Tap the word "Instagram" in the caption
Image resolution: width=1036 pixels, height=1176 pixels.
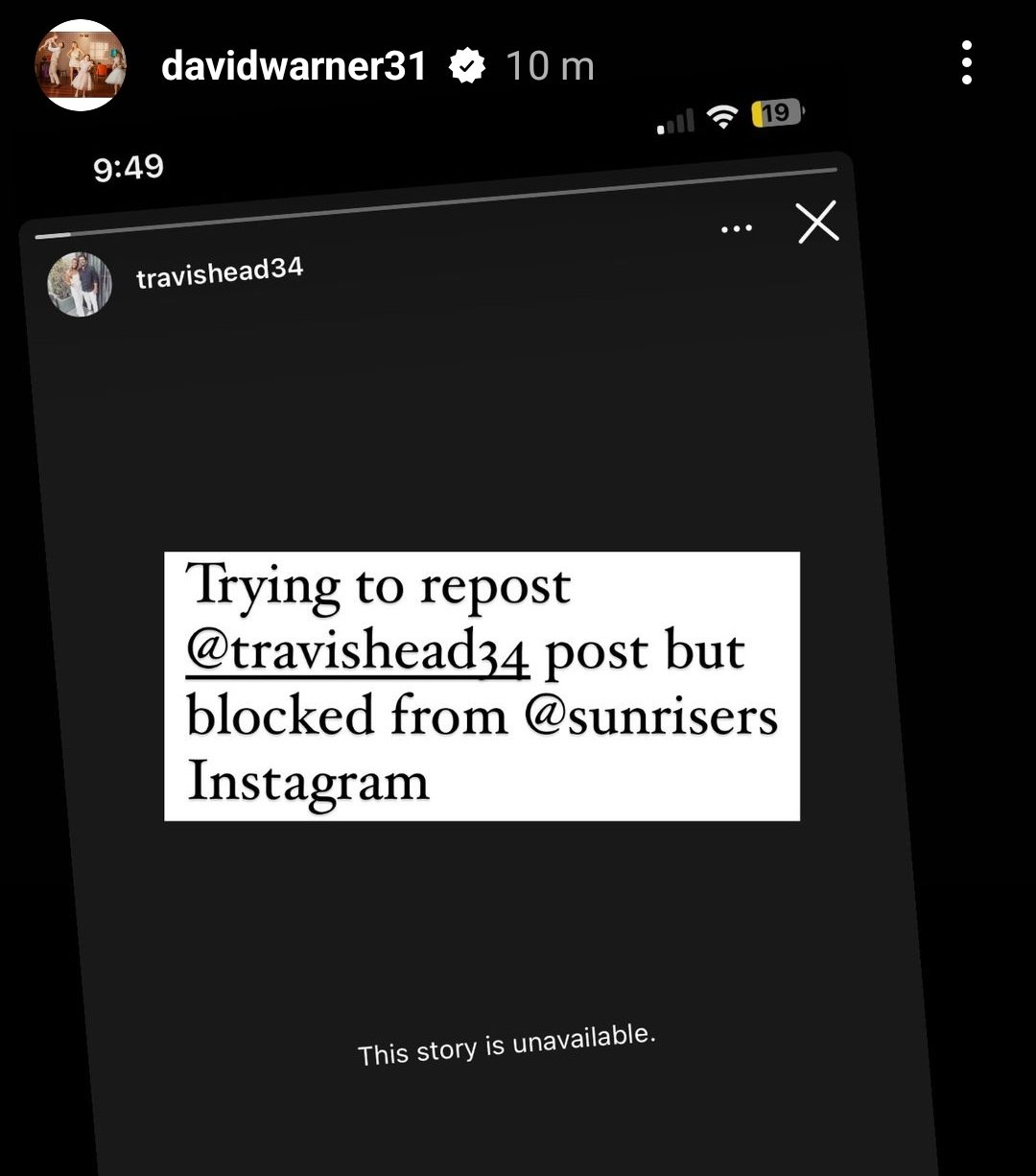coord(308,781)
